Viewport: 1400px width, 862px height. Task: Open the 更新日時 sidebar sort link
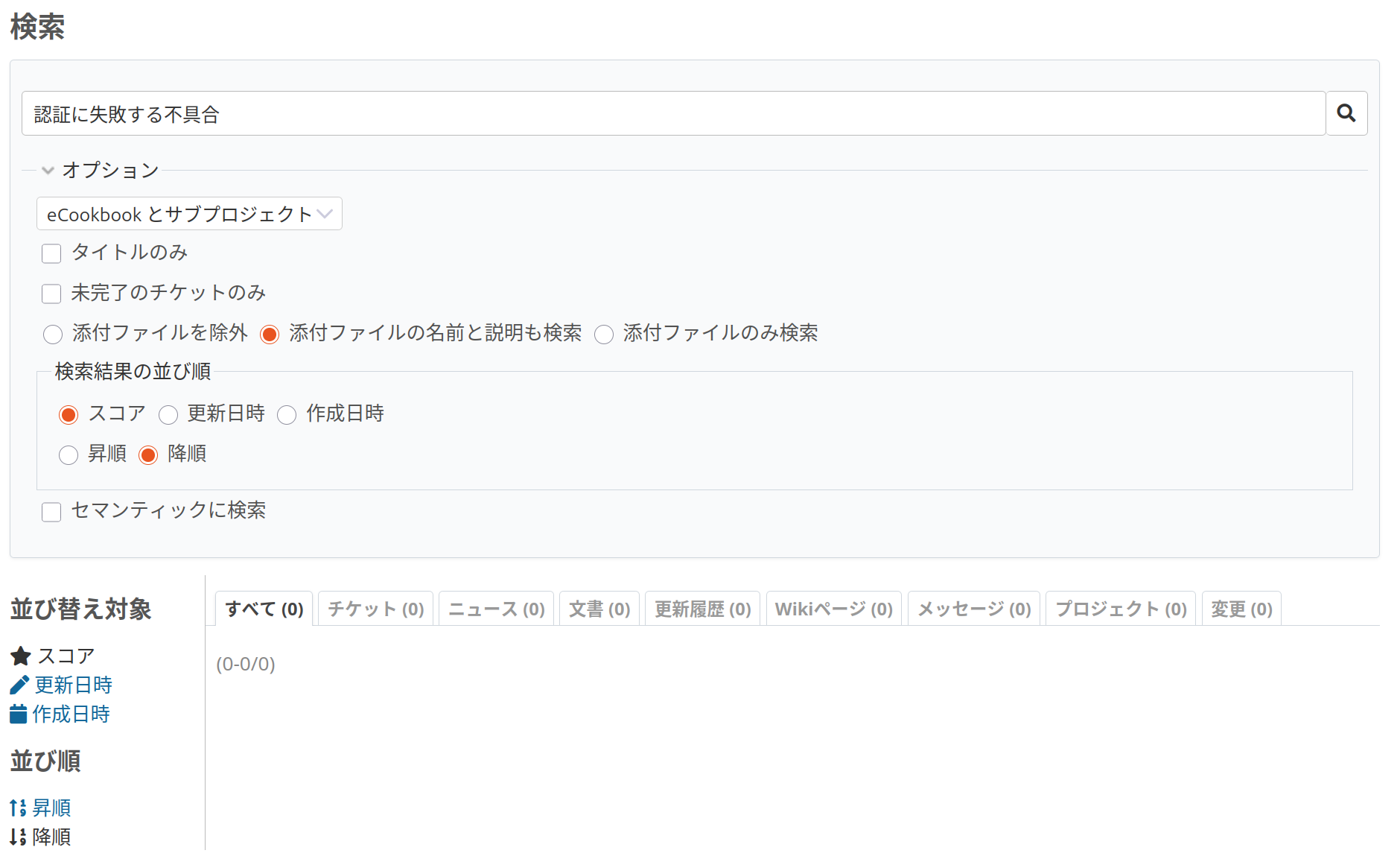point(73,685)
